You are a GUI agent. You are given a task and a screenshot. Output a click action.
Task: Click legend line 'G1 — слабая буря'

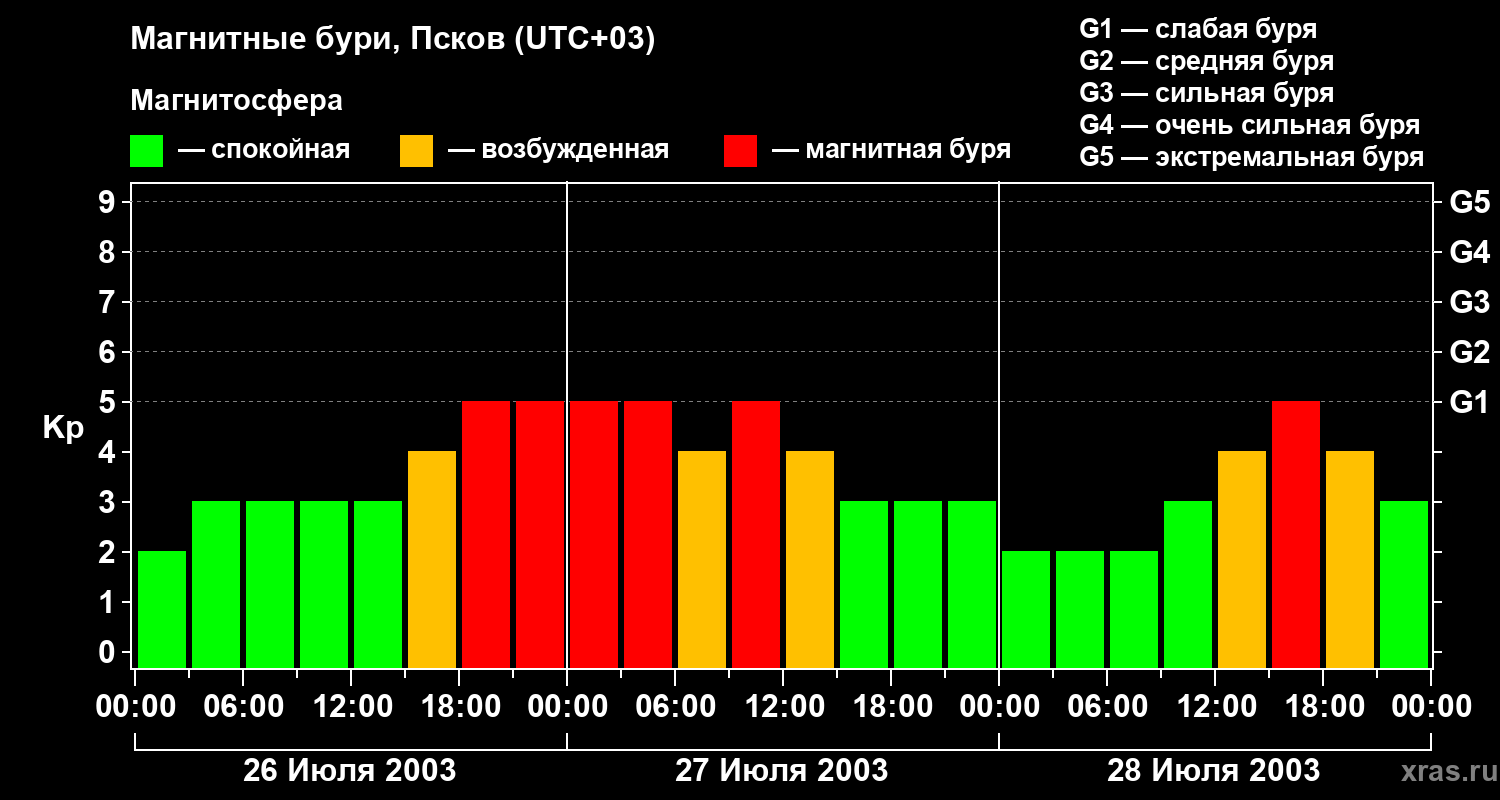point(1198,29)
